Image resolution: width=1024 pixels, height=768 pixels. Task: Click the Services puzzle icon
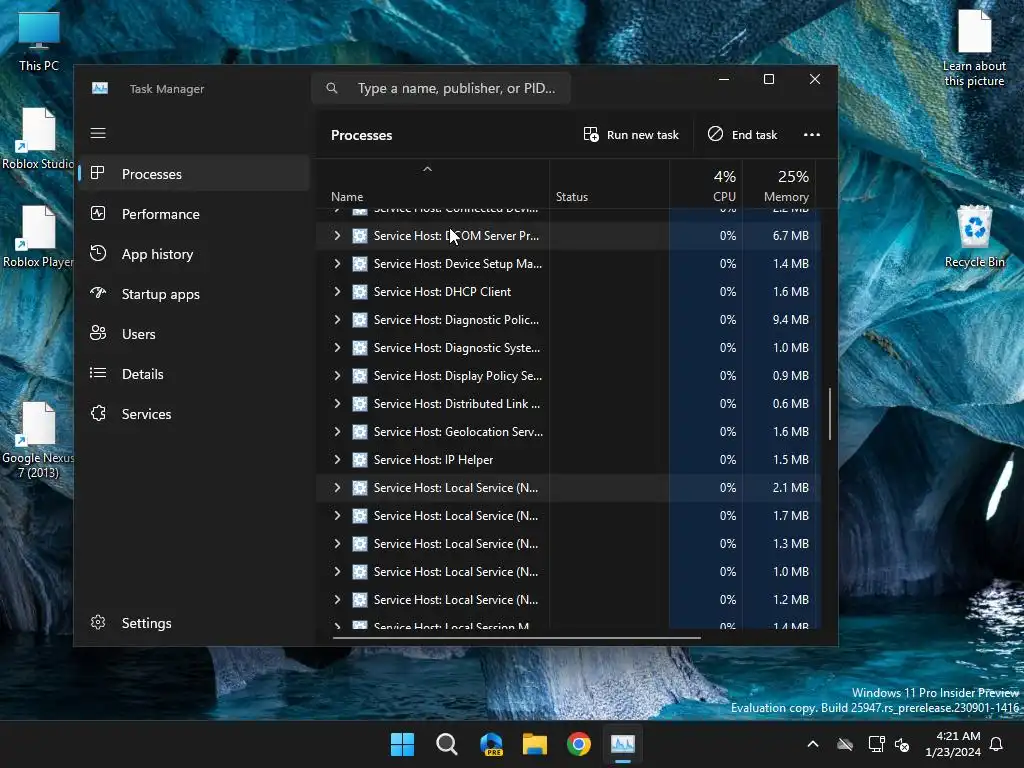tap(98, 413)
